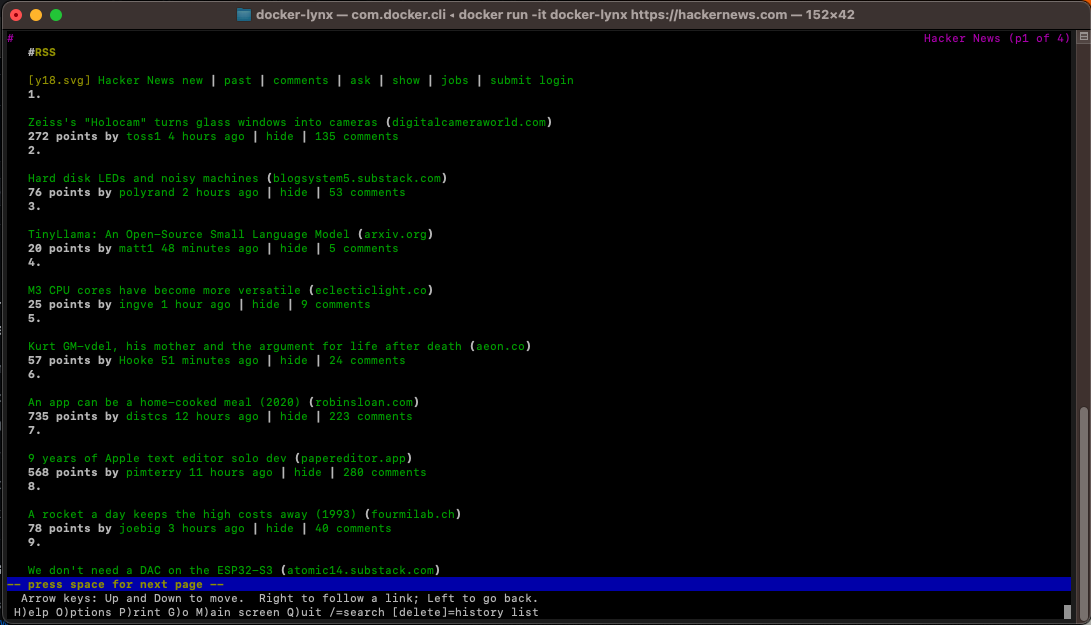Open the 223 comments link
The image size is (1091, 625).
click(x=371, y=416)
